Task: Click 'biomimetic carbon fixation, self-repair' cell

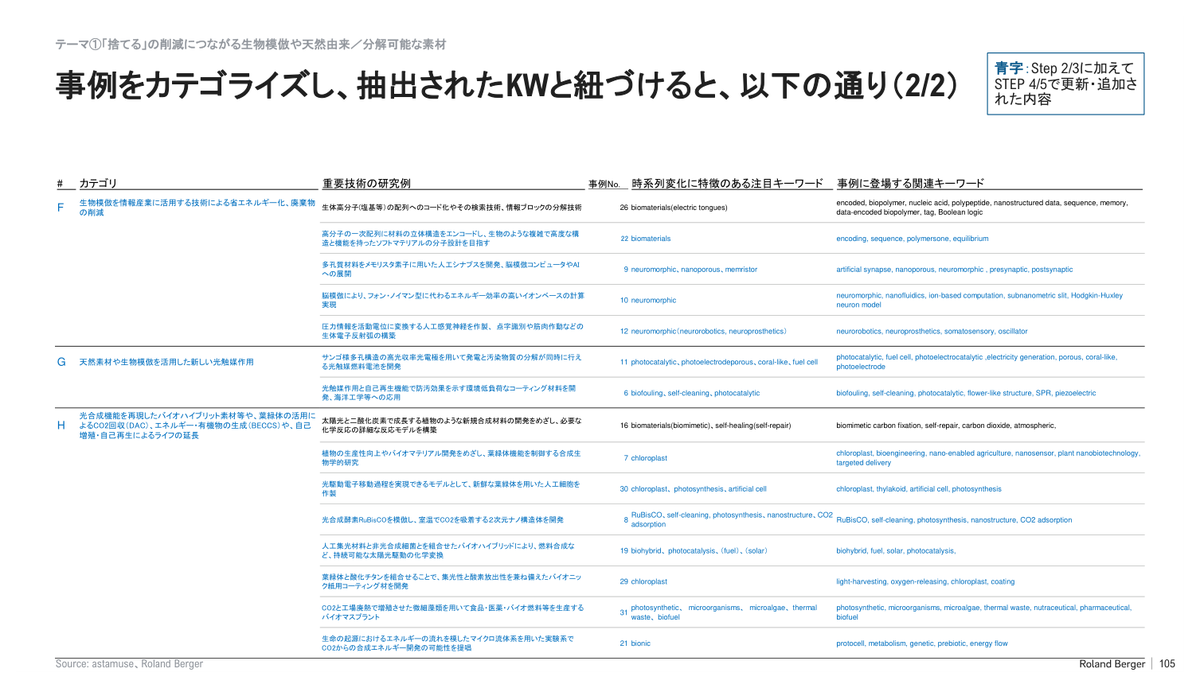Action: coord(946,425)
